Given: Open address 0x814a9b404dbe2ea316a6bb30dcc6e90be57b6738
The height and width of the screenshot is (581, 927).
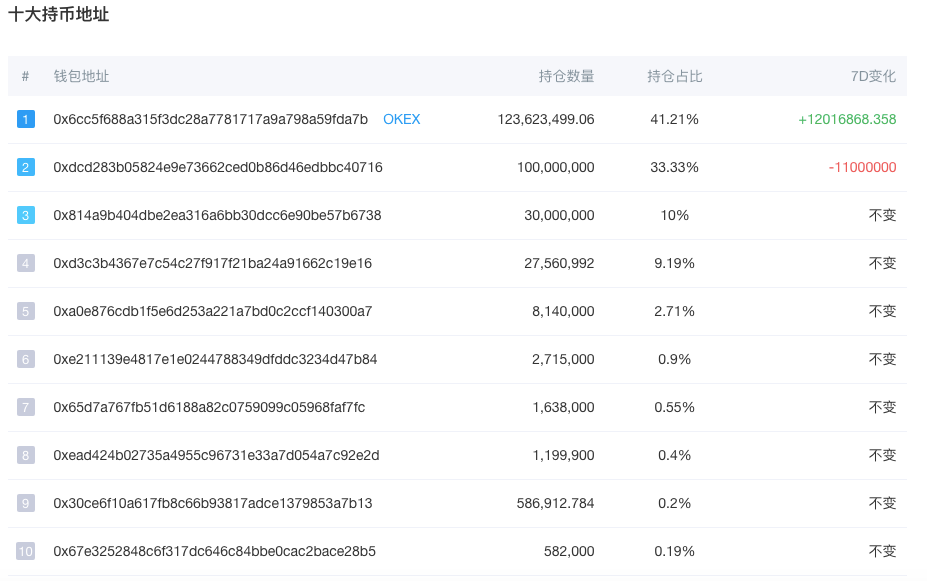Looking at the screenshot, I should point(217,215).
